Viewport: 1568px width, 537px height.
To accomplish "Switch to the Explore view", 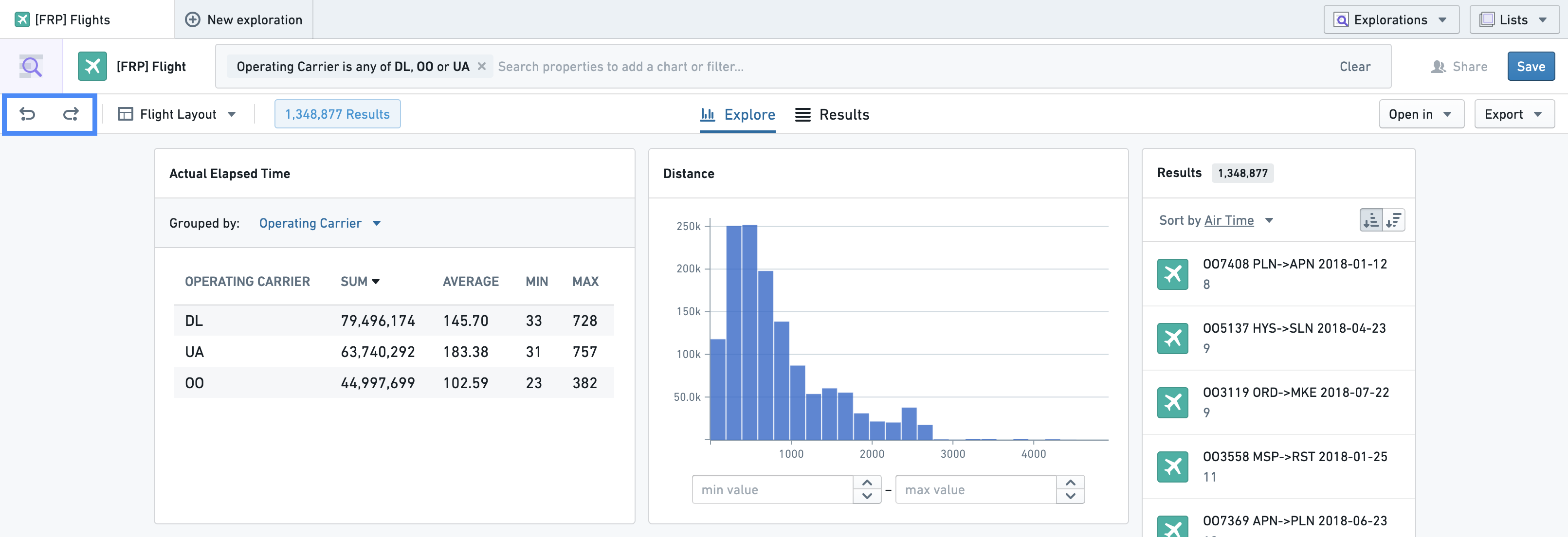I will coord(738,114).
